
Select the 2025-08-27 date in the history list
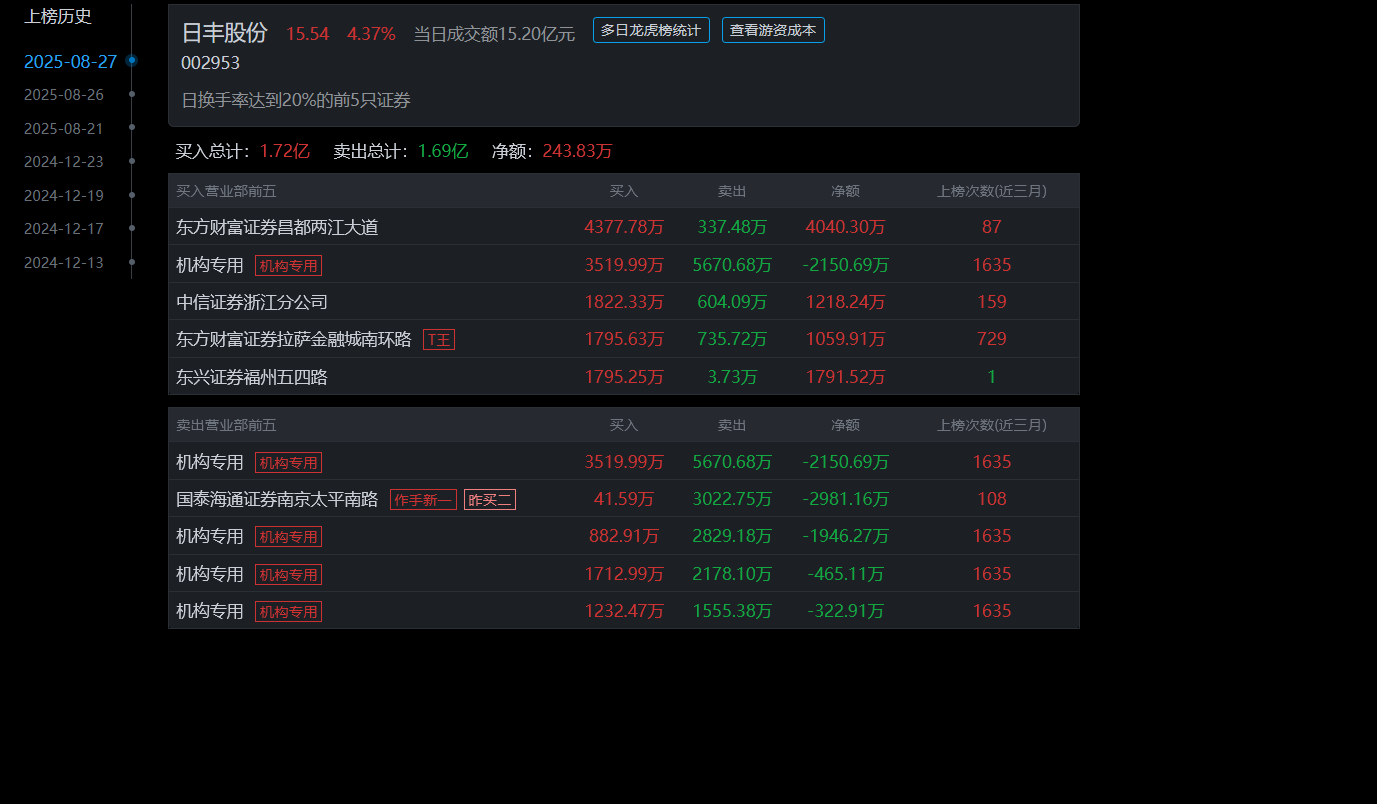tap(71, 62)
